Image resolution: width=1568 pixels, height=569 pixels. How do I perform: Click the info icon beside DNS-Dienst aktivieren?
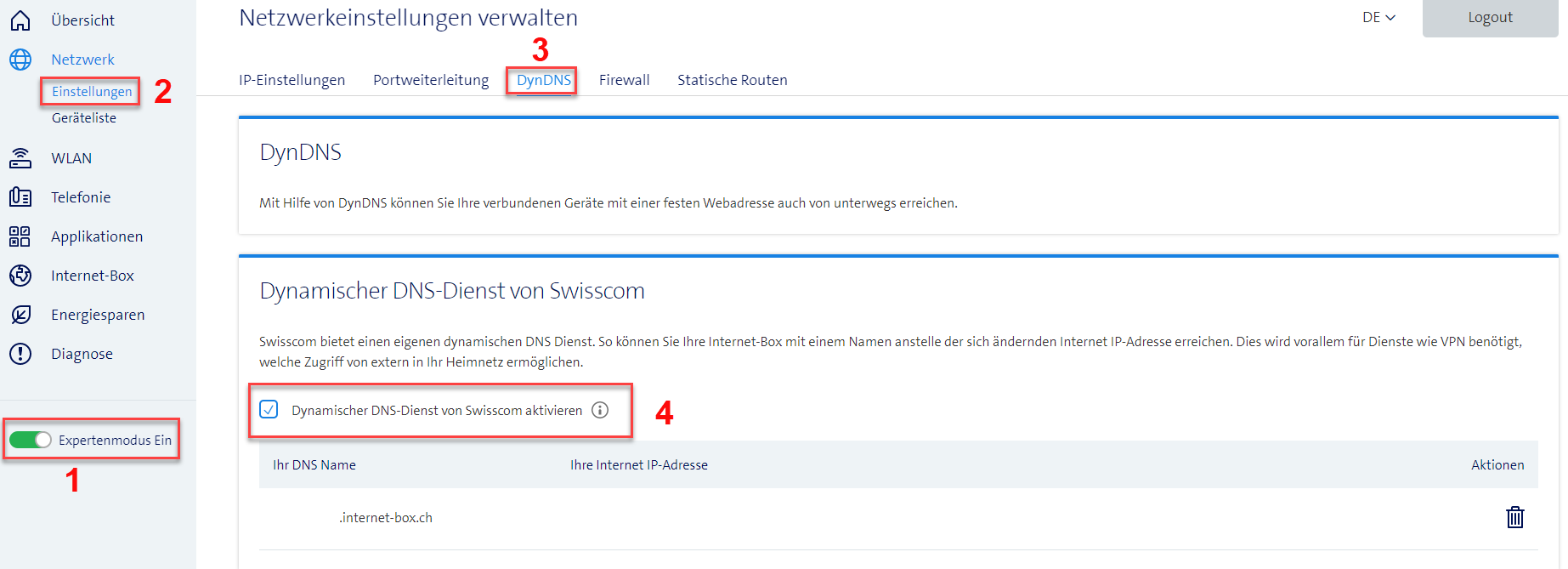click(x=600, y=410)
